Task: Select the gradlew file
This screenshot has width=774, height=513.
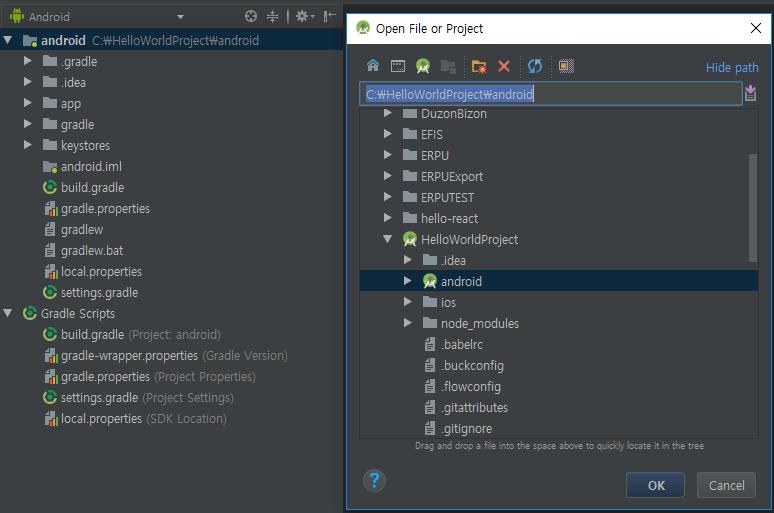Action: tap(73, 230)
